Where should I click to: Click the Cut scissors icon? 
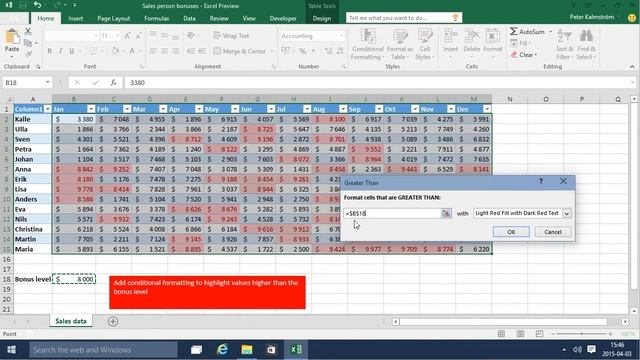point(28,31)
